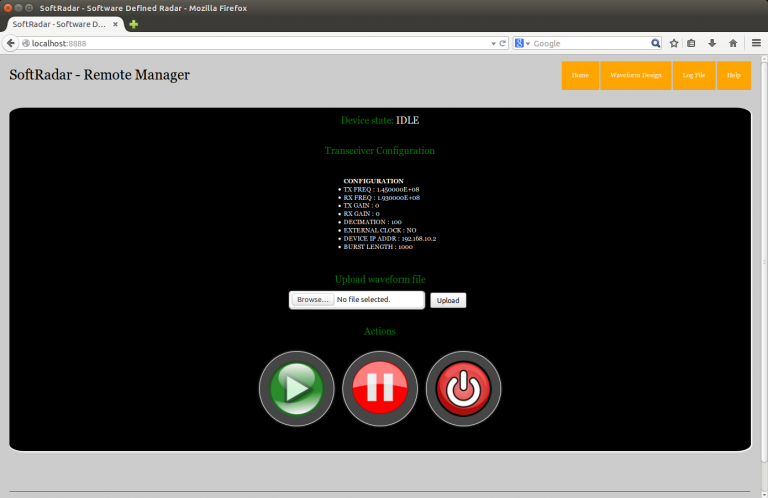
Task: Show bookmarks list icon in toolbar
Action: pos(691,43)
